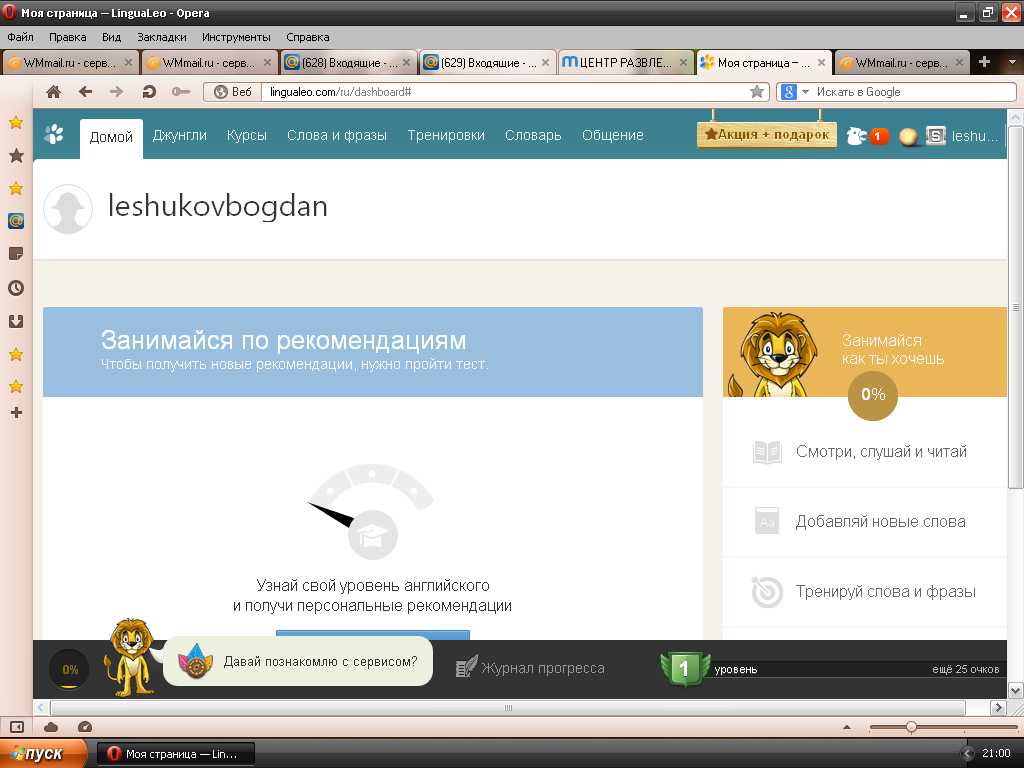
Task: Click the S badge icon beside username
Action: 936,136
